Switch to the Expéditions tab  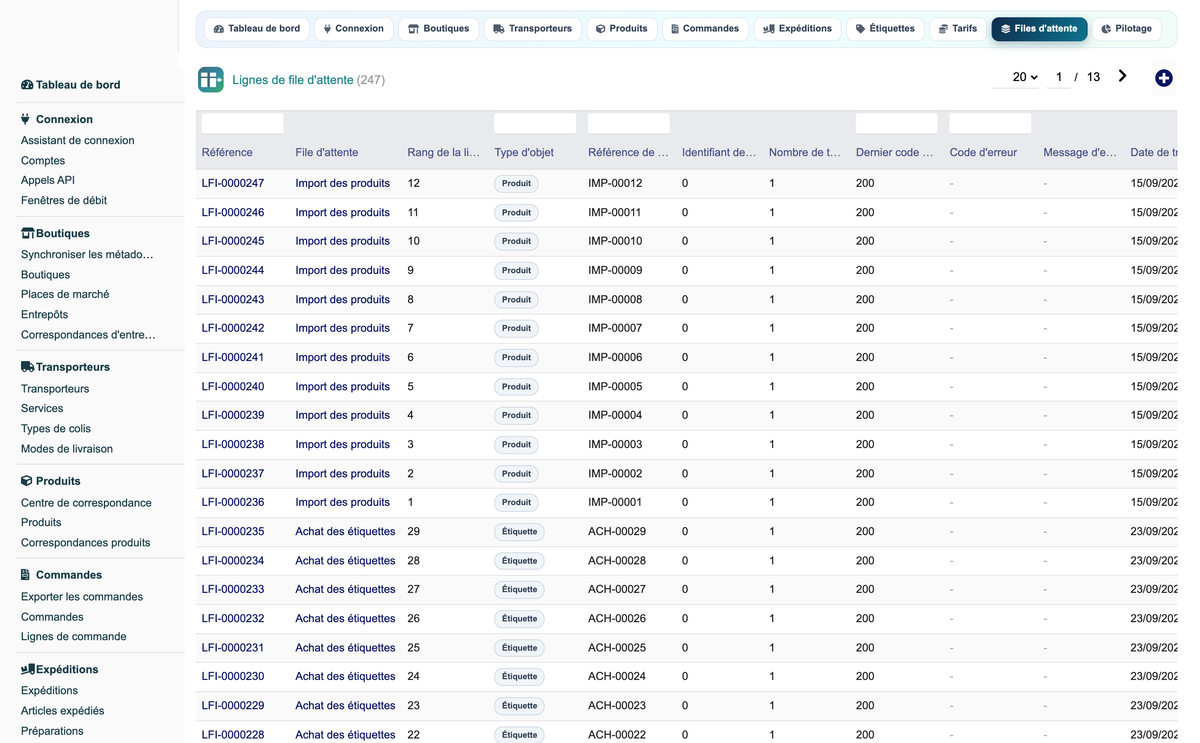(797, 29)
